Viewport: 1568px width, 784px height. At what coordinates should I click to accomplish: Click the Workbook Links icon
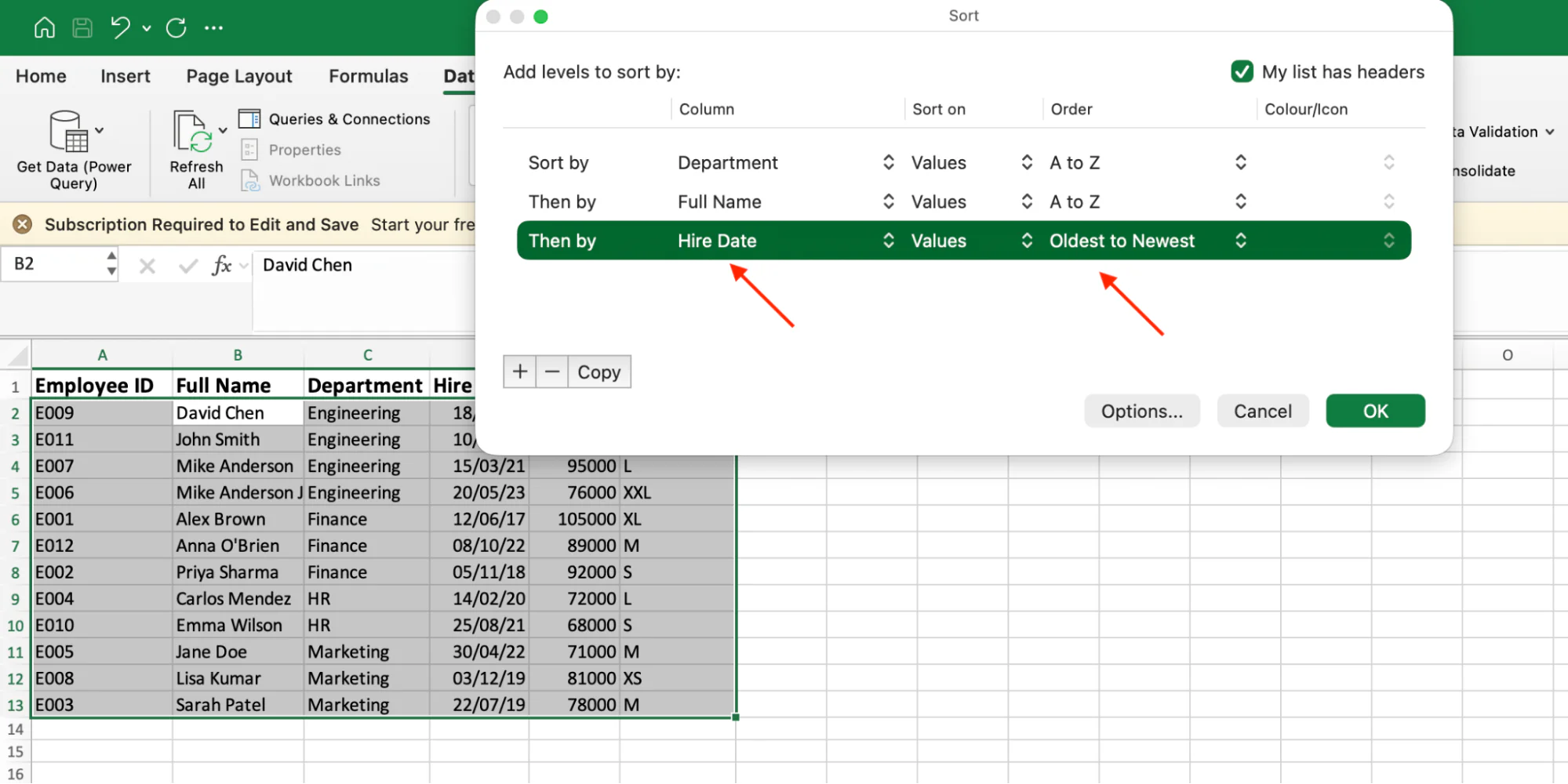[x=249, y=180]
